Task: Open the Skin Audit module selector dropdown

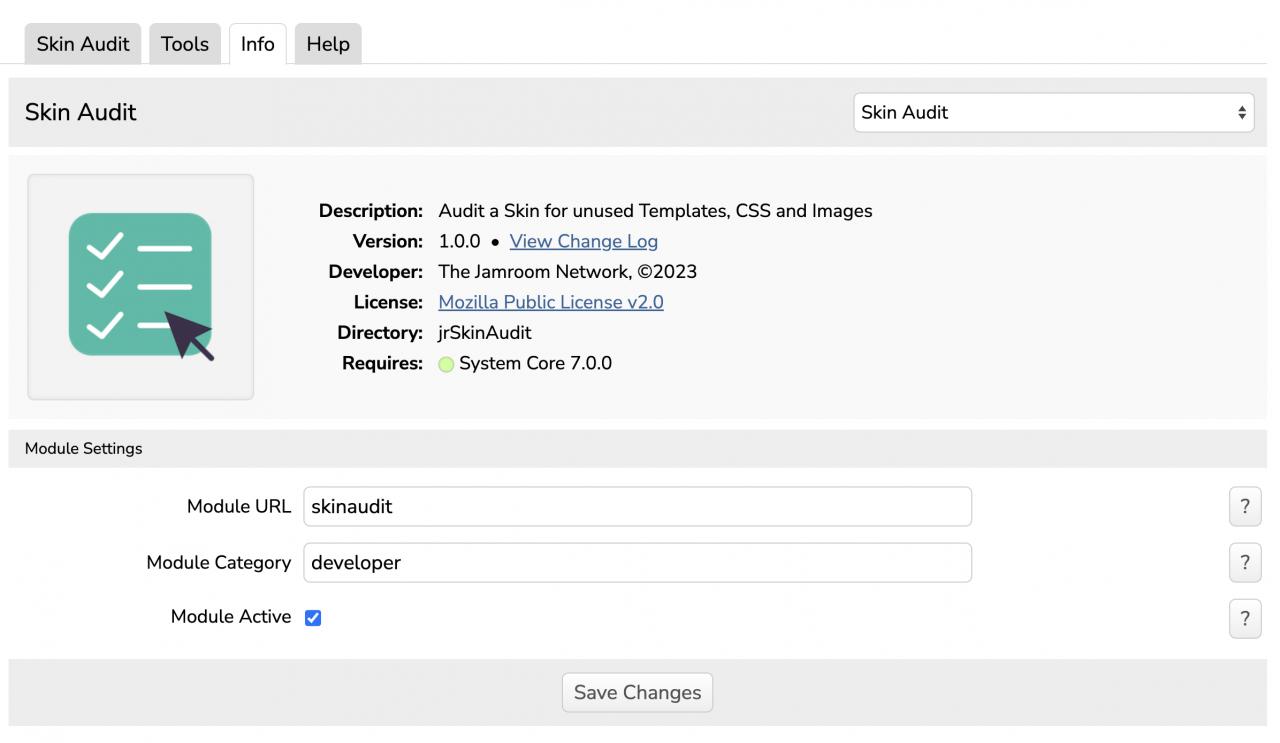Action: pyautogui.click(x=1053, y=112)
